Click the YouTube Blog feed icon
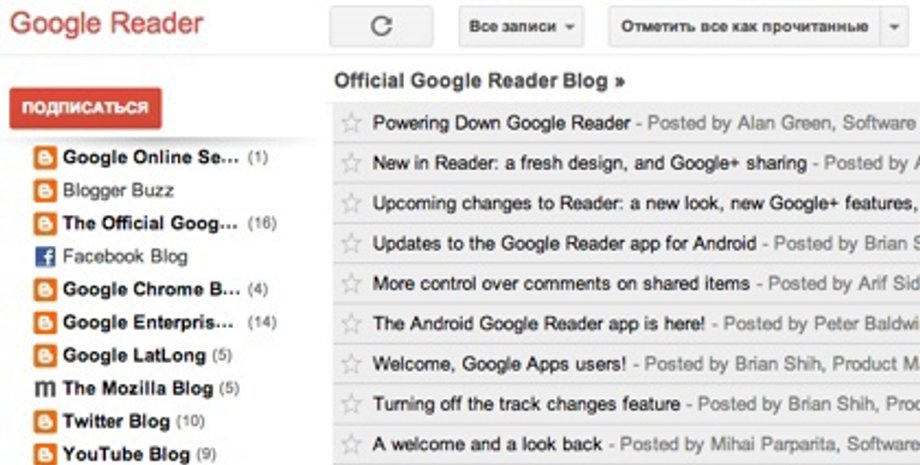This screenshot has width=920, height=465. (x=45, y=454)
